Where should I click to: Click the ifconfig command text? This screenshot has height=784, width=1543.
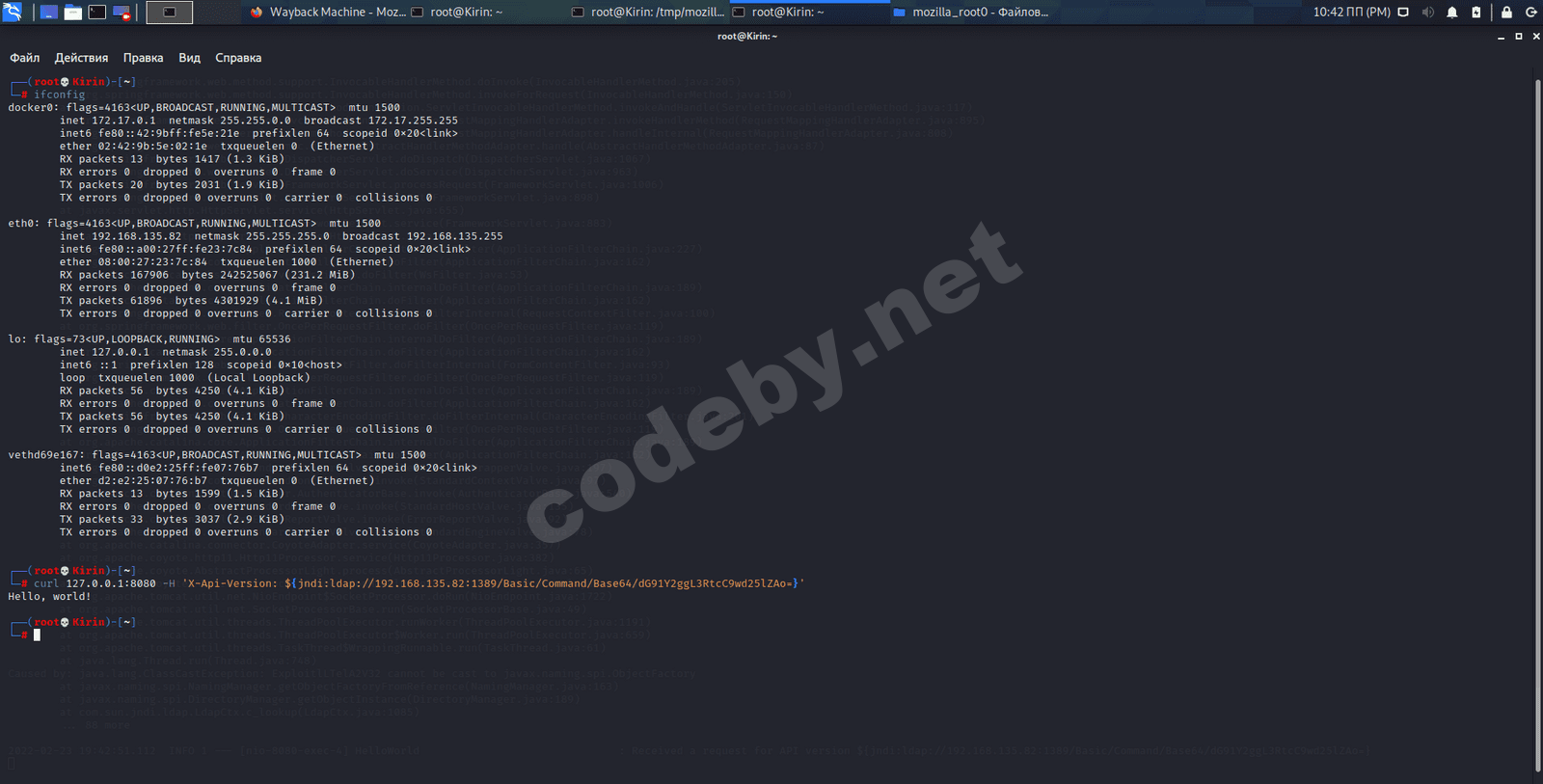[x=59, y=95]
